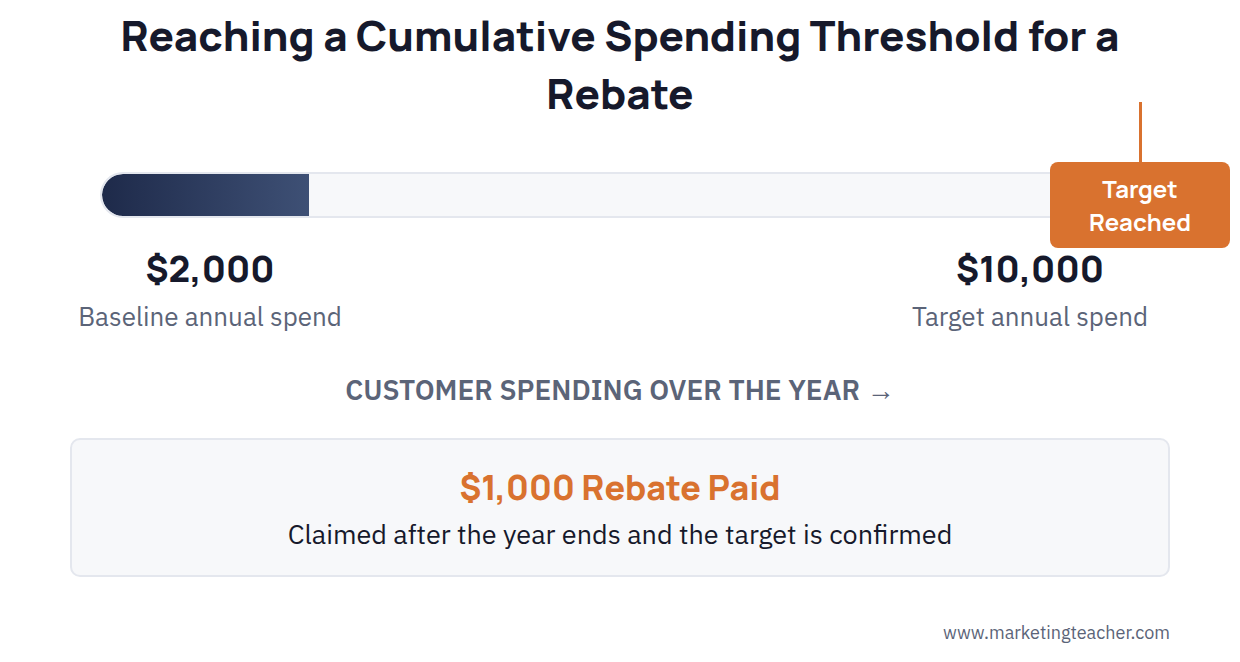The image size is (1240, 662).
Task: Click the empty portion of the progress bar
Action: click(679, 195)
